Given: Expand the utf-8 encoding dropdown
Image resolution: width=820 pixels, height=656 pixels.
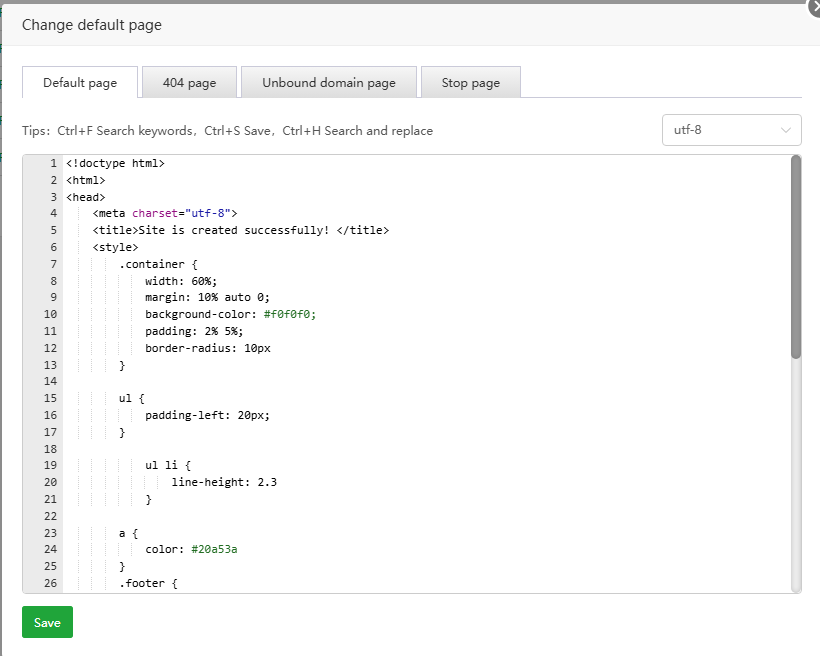Looking at the screenshot, I should coord(731,130).
